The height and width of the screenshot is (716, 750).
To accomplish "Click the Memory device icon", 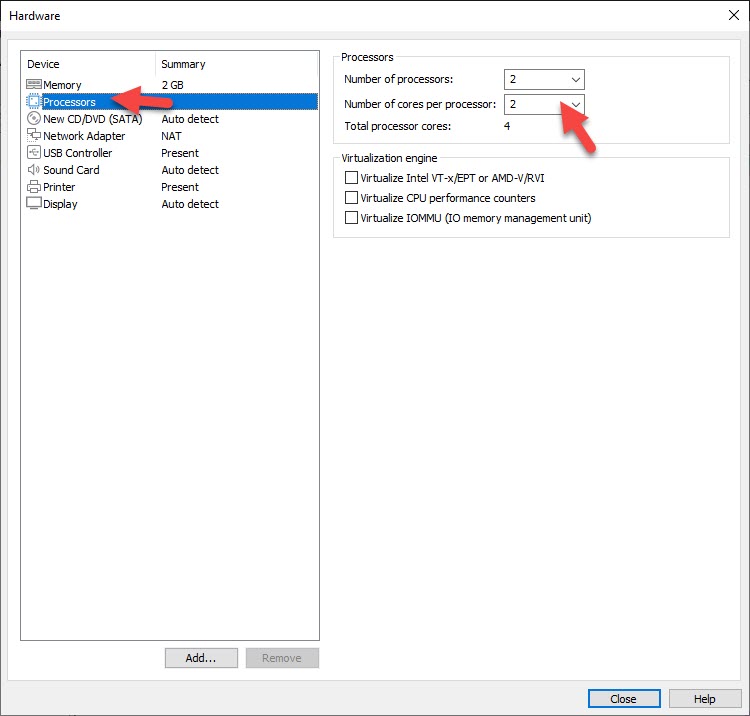I will pyautogui.click(x=33, y=85).
